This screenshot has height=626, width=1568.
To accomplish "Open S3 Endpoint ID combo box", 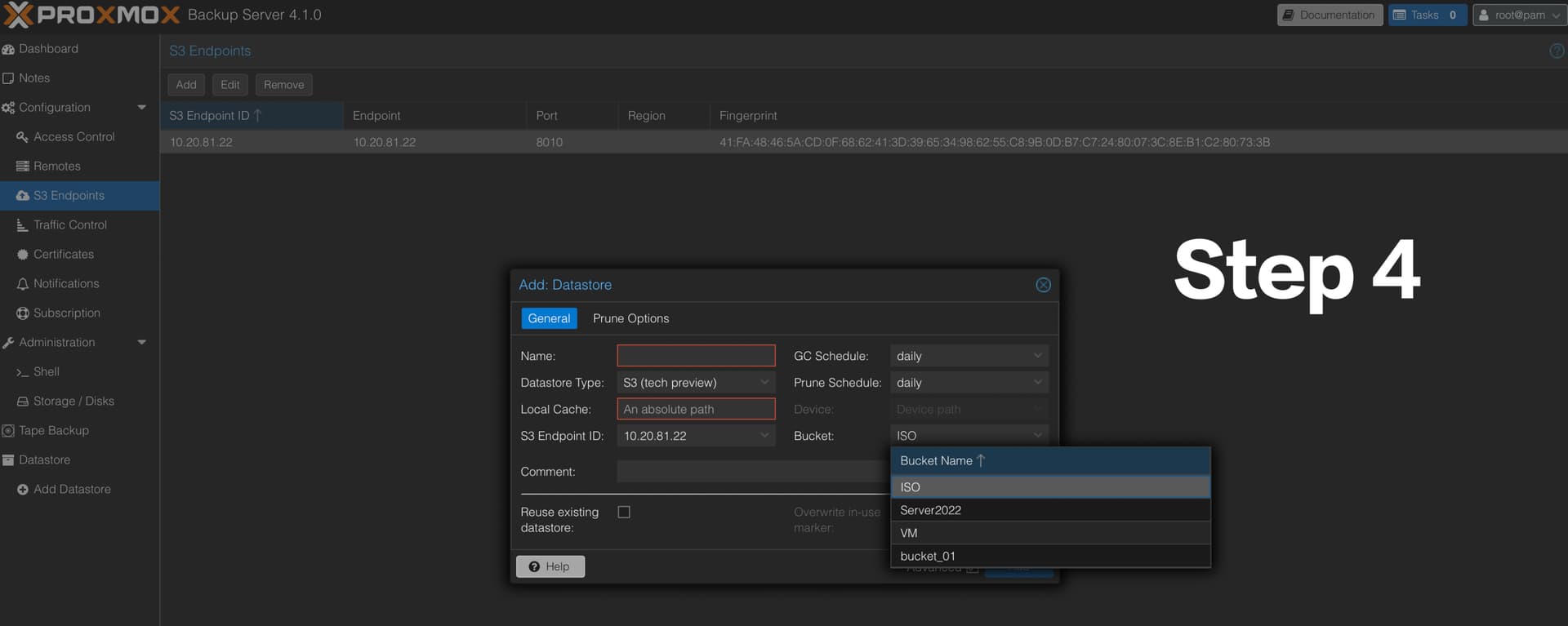I will pyautogui.click(x=764, y=436).
